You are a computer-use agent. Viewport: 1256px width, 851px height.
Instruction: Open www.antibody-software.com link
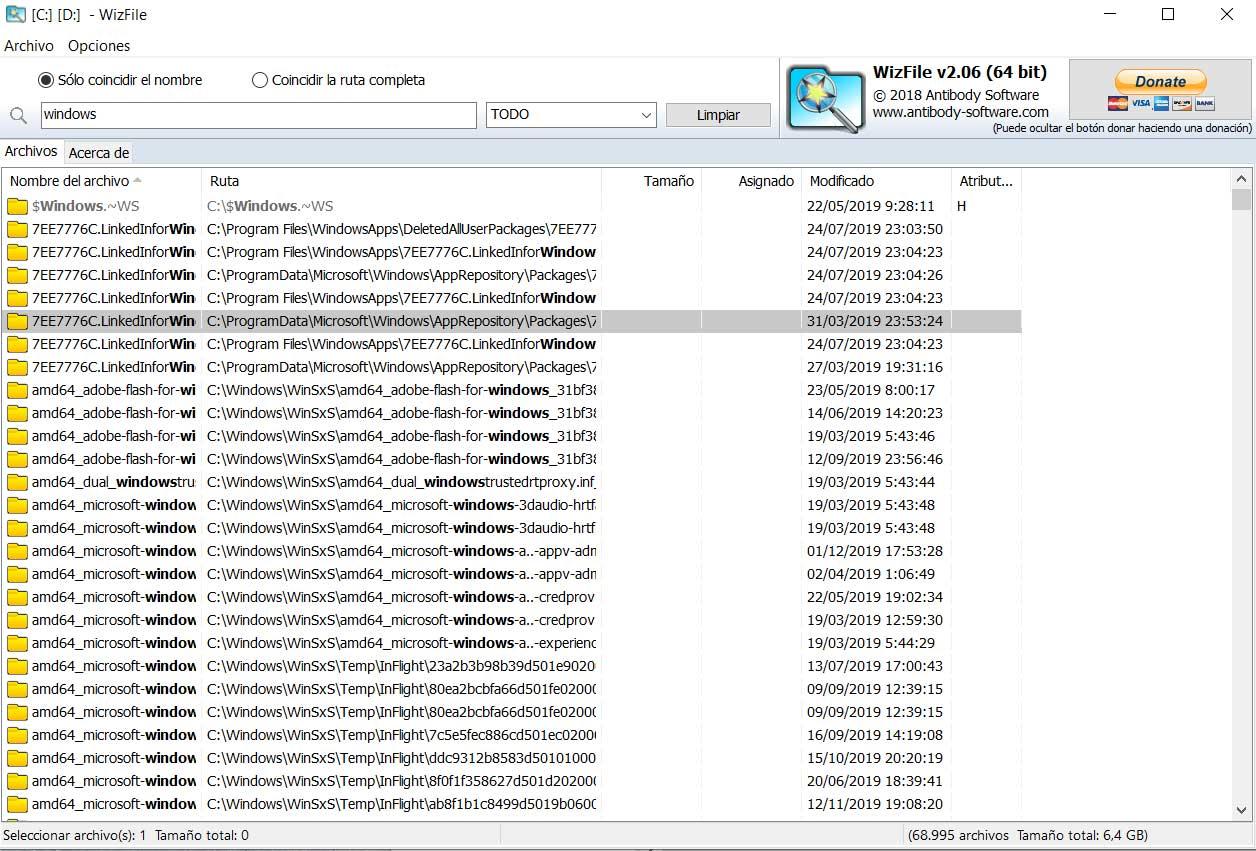coord(961,112)
